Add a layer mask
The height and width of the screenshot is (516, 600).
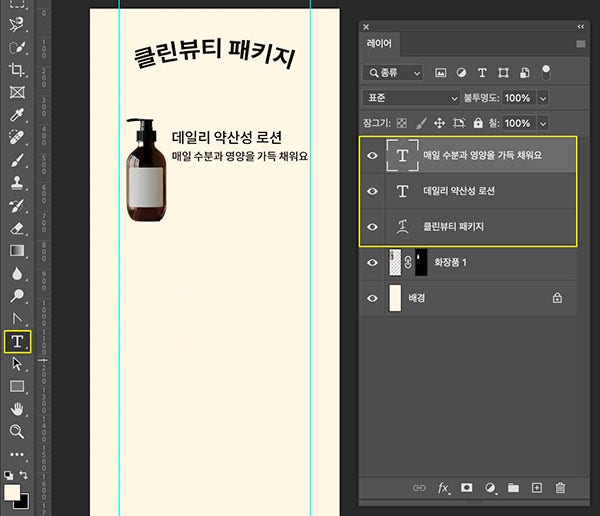(467, 488)
